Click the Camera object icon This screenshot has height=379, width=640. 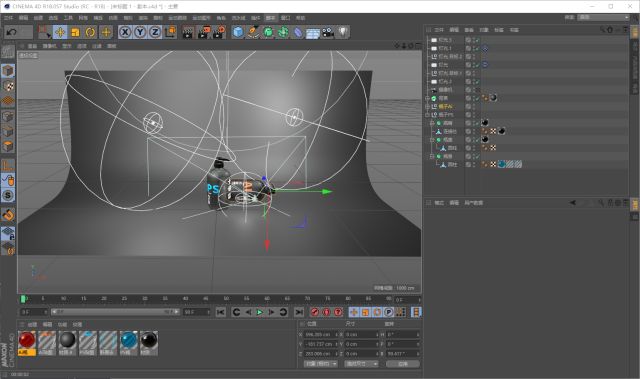click(328, 32)
